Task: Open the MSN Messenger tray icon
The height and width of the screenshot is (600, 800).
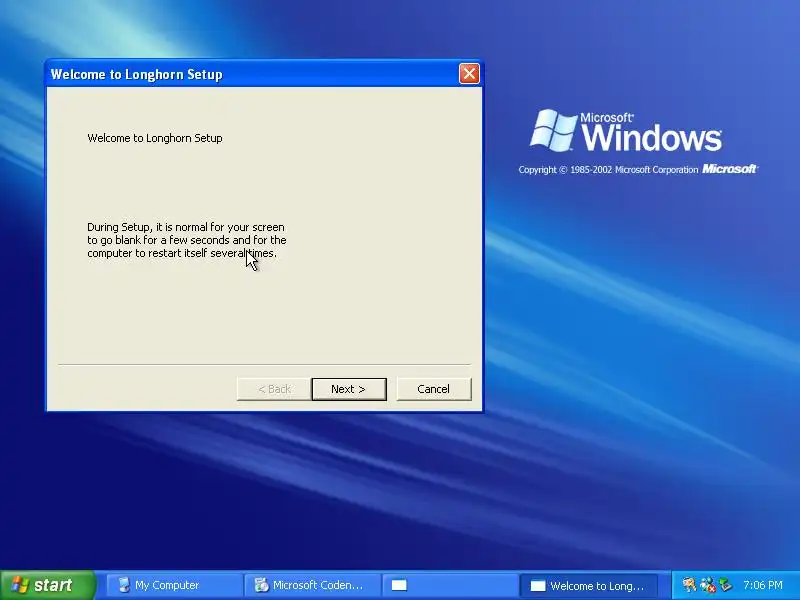Action: [708, 585]
